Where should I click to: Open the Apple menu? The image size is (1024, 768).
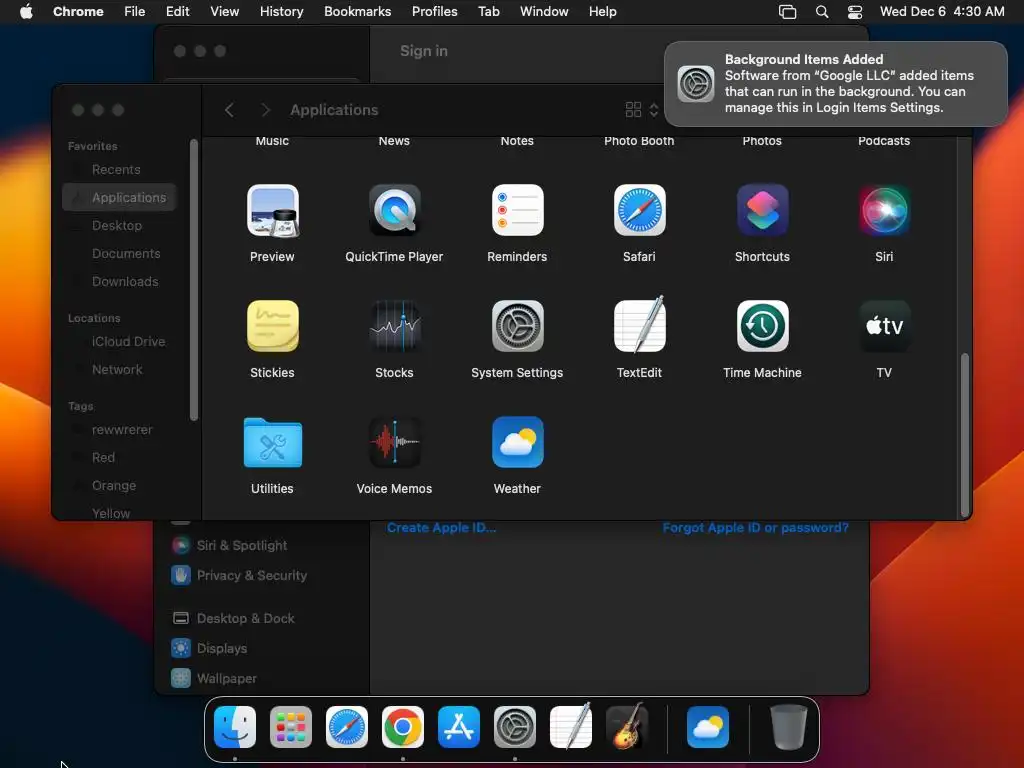pos(26,12)
